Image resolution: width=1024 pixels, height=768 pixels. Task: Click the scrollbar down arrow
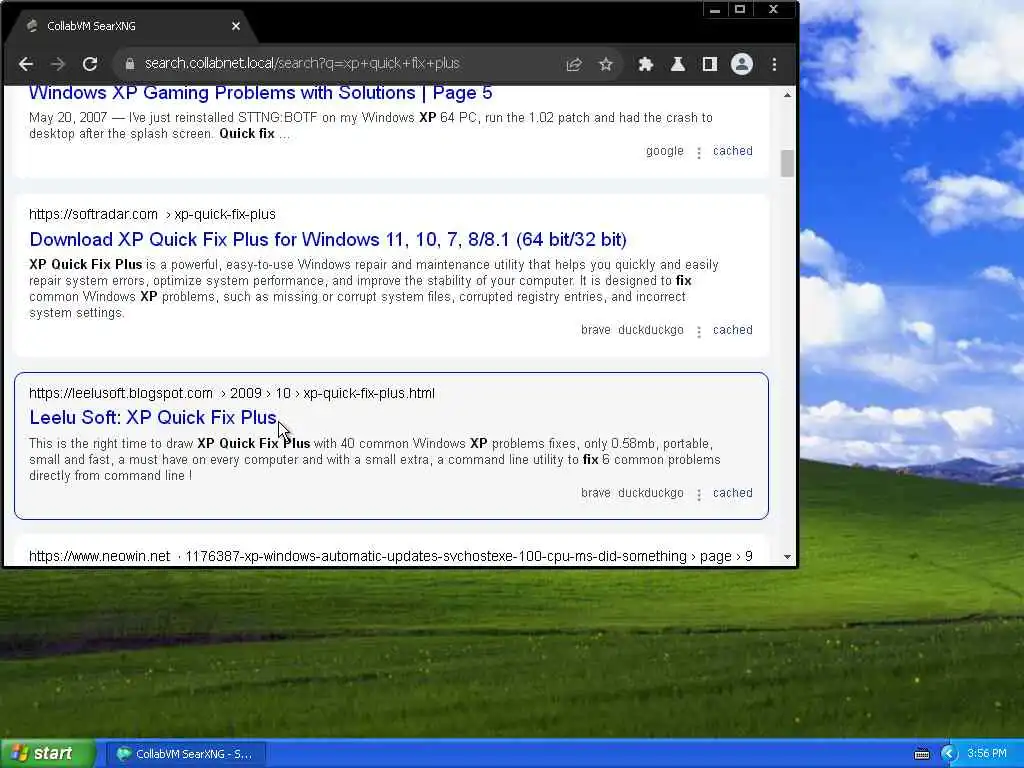point(788,557)
